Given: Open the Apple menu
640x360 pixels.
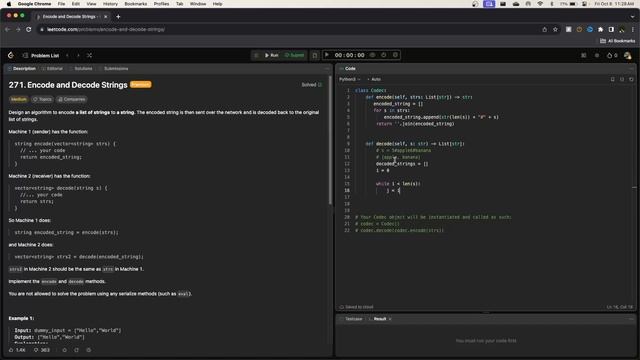Looking at the screenshot, I should click(9, 4).
